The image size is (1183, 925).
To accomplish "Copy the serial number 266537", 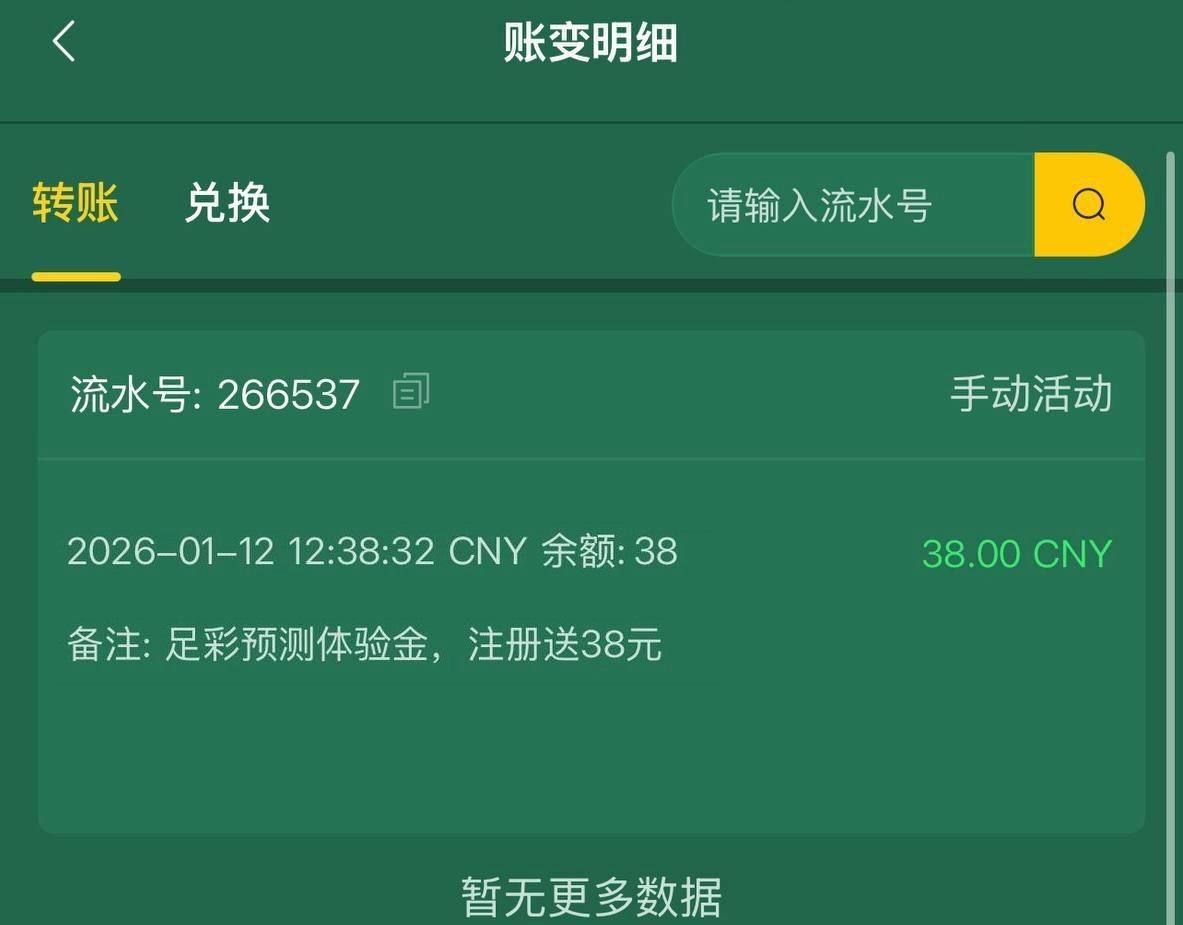I will pos(411,391).
